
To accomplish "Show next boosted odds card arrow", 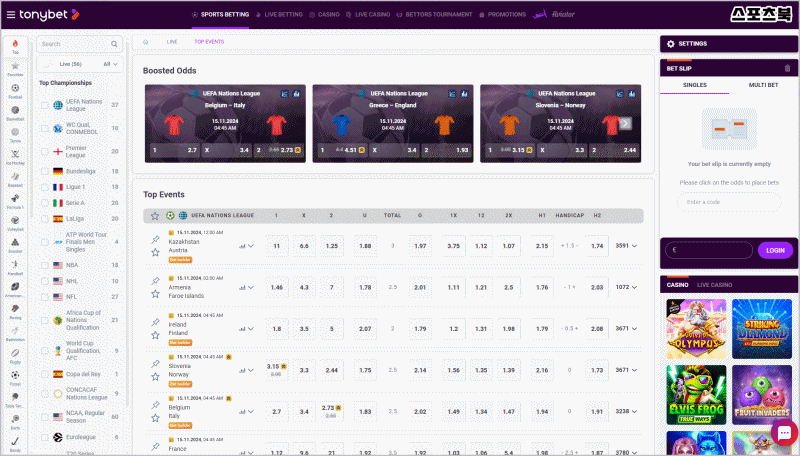I will click(x=626, y=123).
